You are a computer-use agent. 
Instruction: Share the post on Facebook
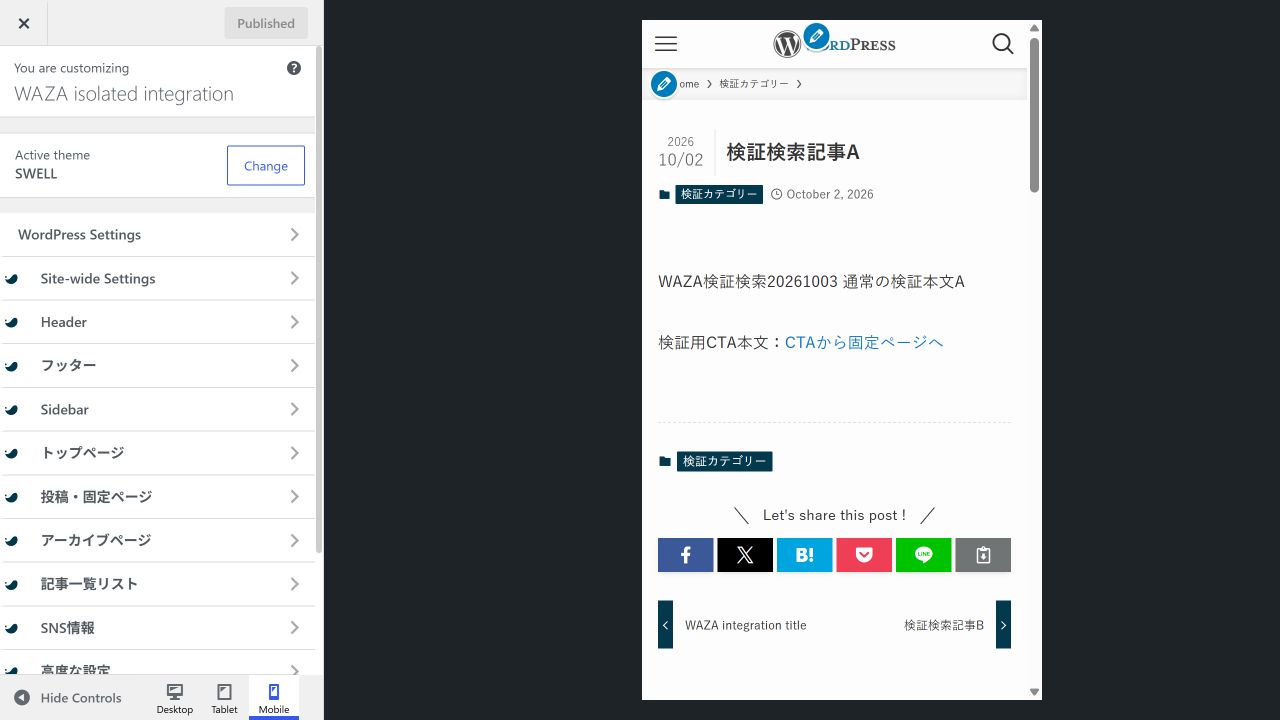point(686,555)
